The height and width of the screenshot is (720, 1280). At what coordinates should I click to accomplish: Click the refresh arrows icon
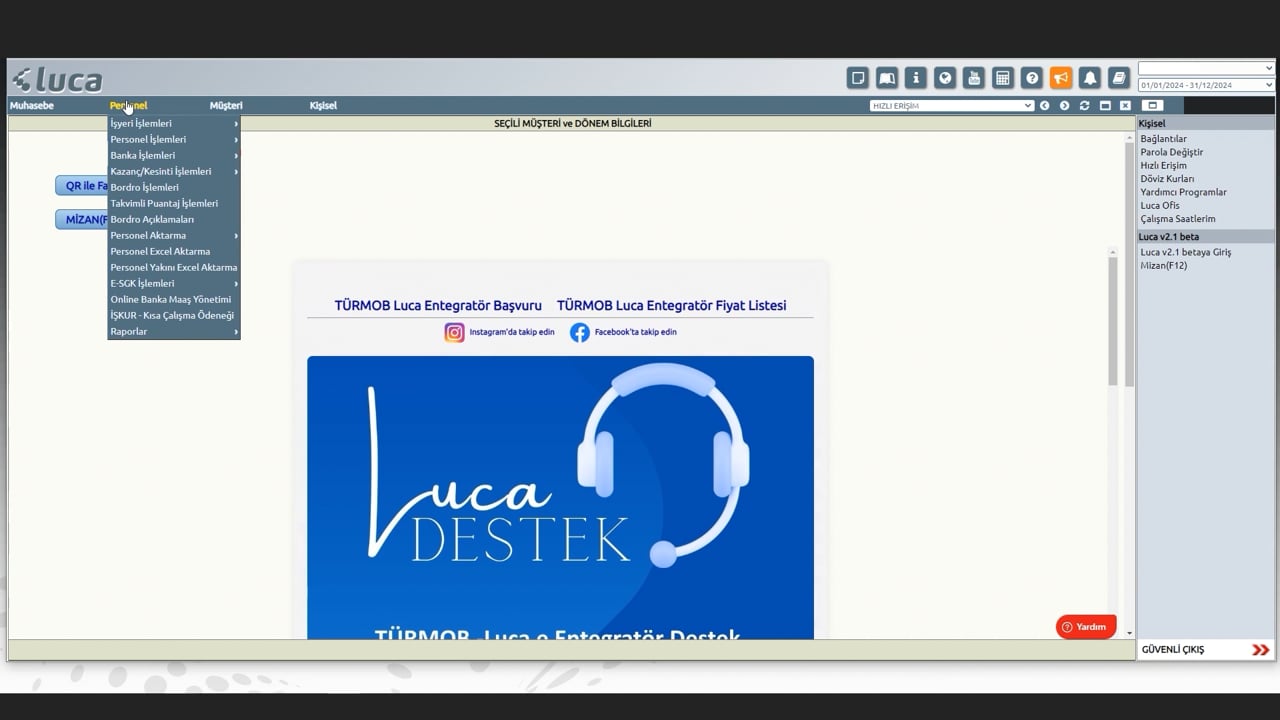(1084, 105)
